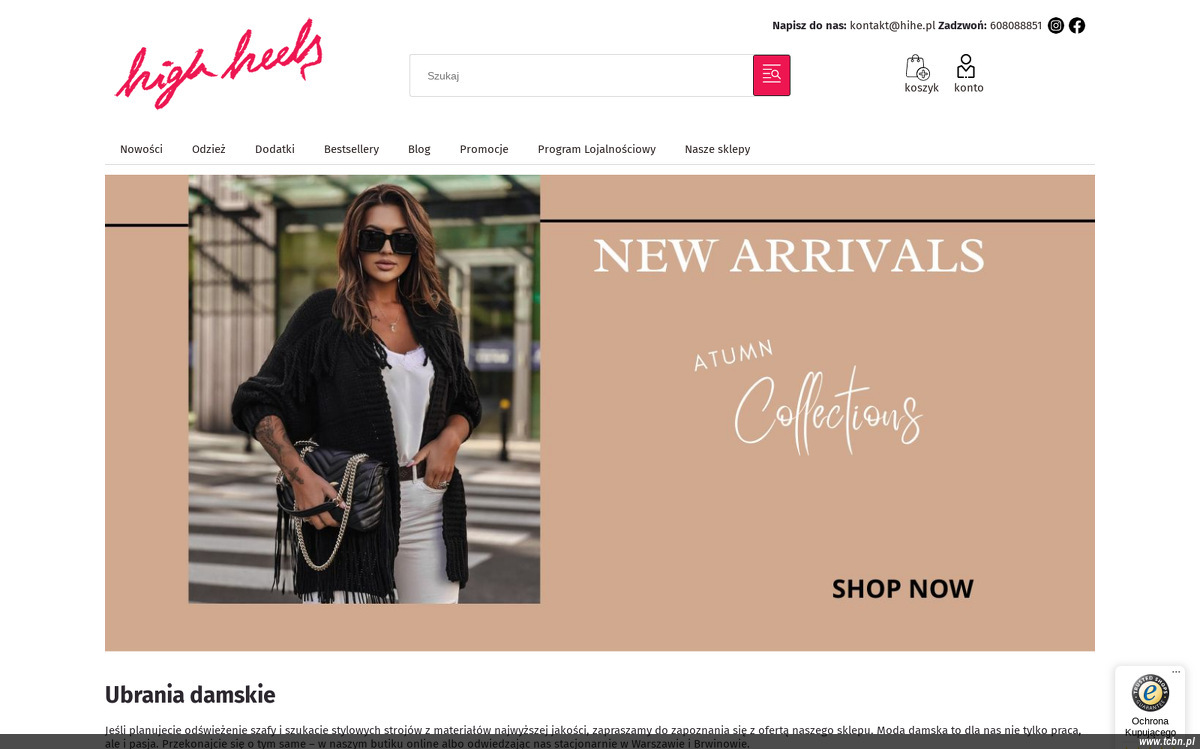Click into the Szukaj search field
The width and height of the screenshot is (1200, 749).
(x=581, y=75)
